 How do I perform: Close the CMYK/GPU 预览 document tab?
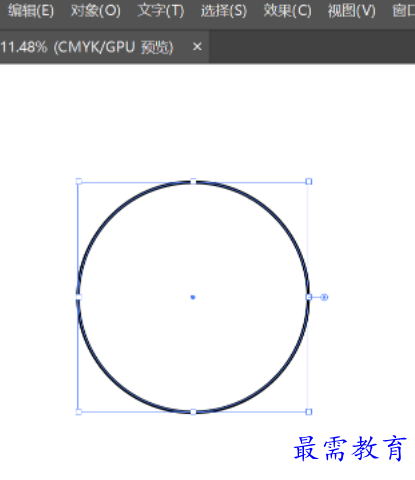pyautogui.click(x=197, y=47)
